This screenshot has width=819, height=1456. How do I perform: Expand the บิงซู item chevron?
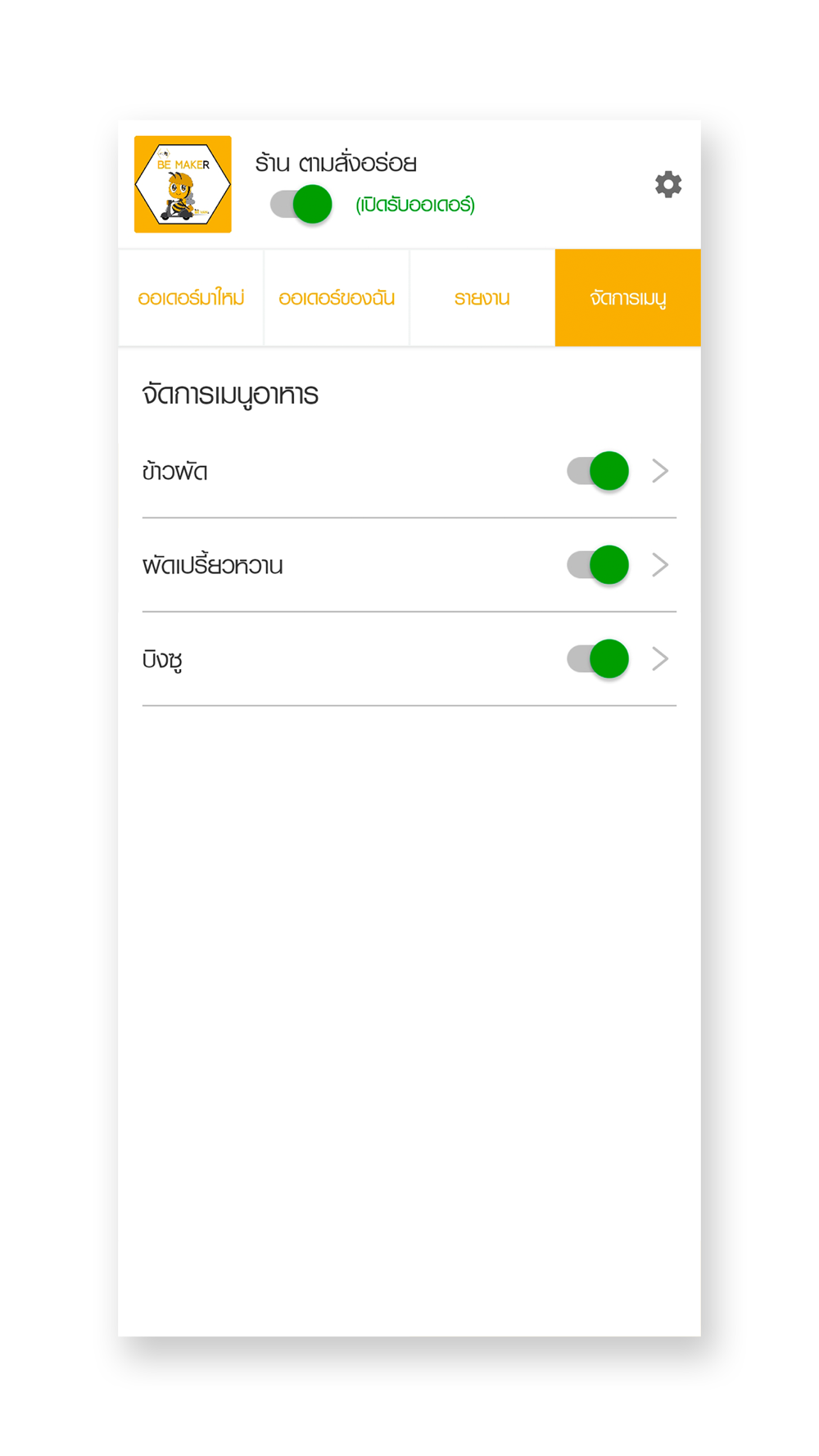[660, 659]
